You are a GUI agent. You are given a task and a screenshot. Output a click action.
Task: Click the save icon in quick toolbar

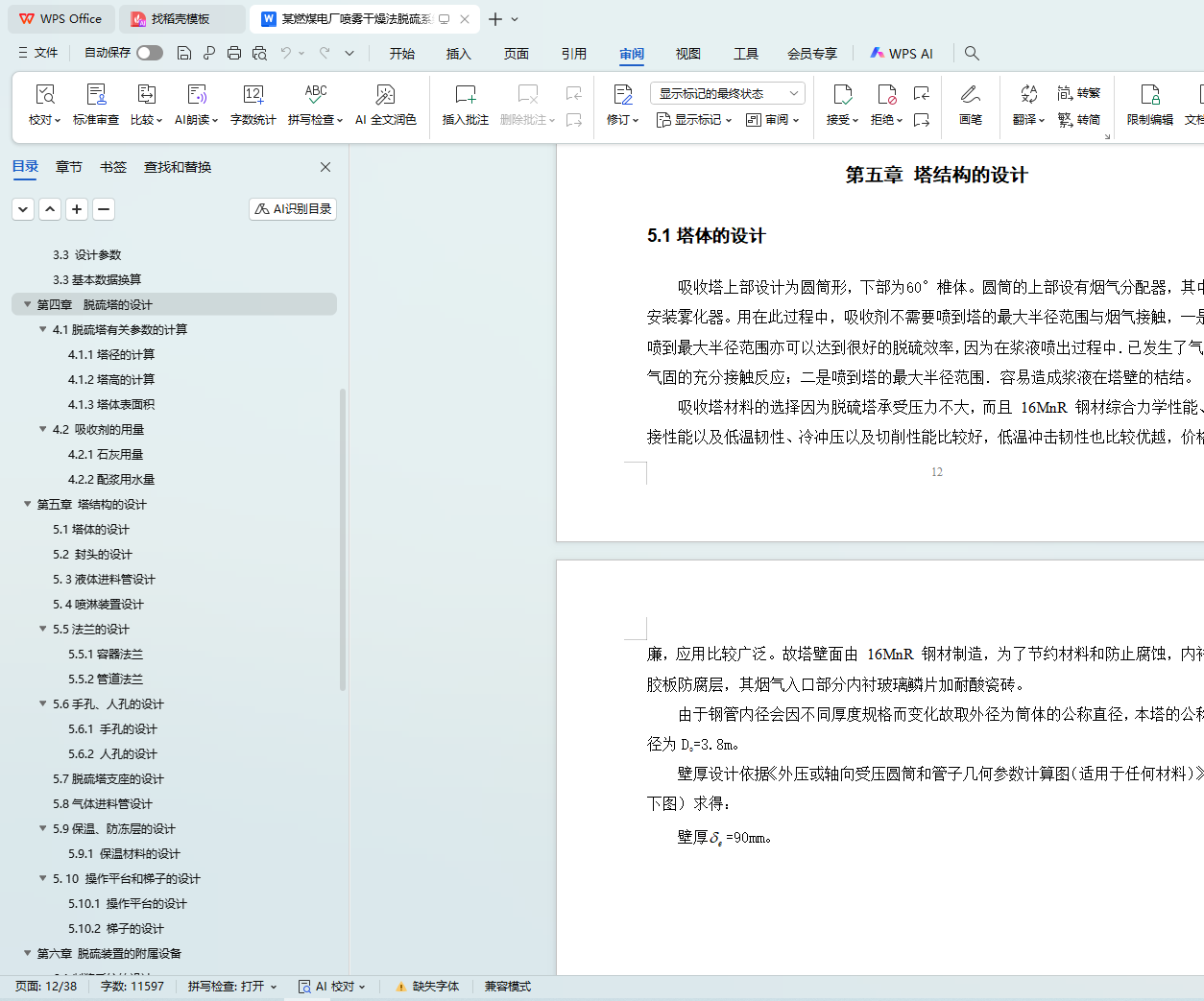click(184, 53)
